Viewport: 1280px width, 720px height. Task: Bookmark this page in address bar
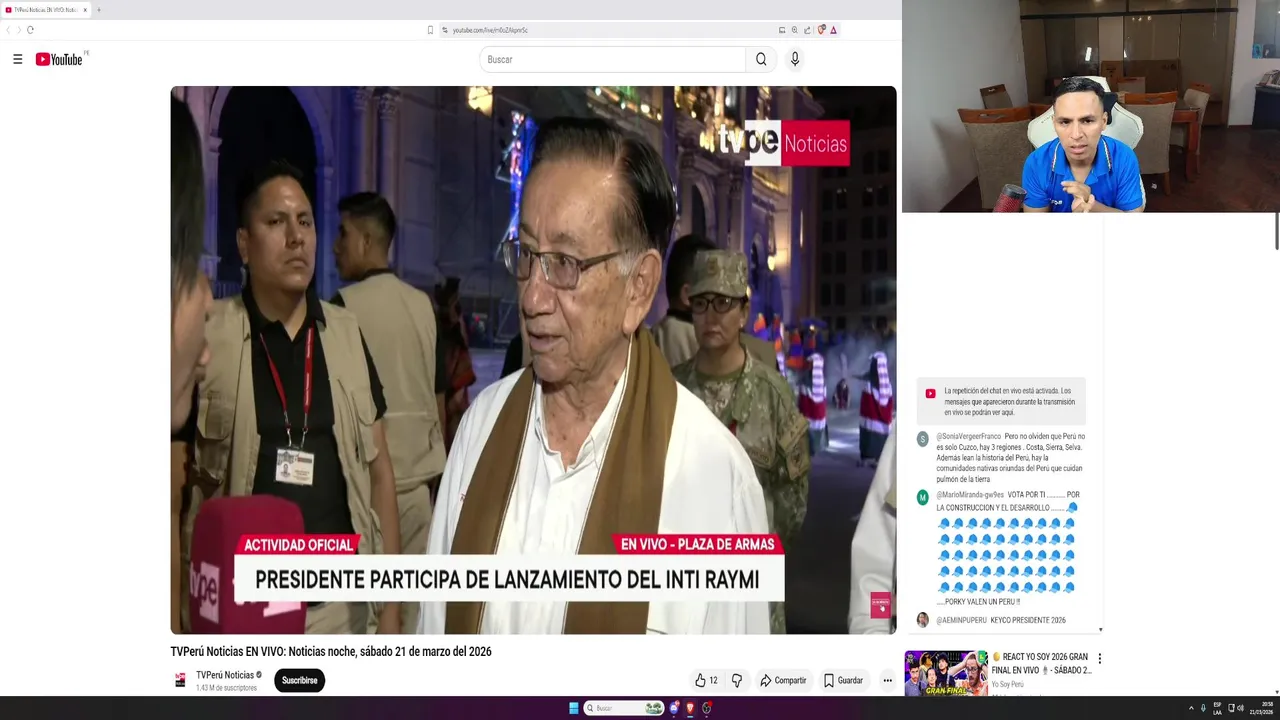(430, 30)
